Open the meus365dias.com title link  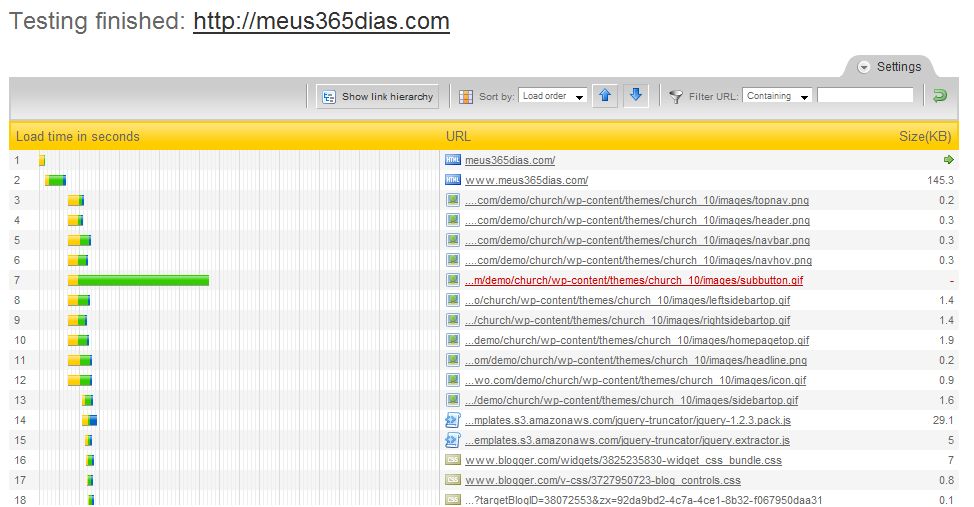(x=321, y=21)
